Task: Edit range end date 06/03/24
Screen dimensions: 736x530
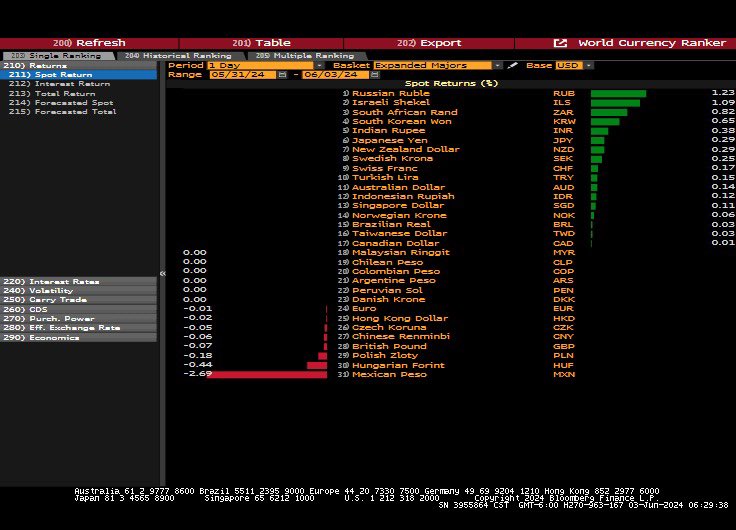Action: click(336, 75)
